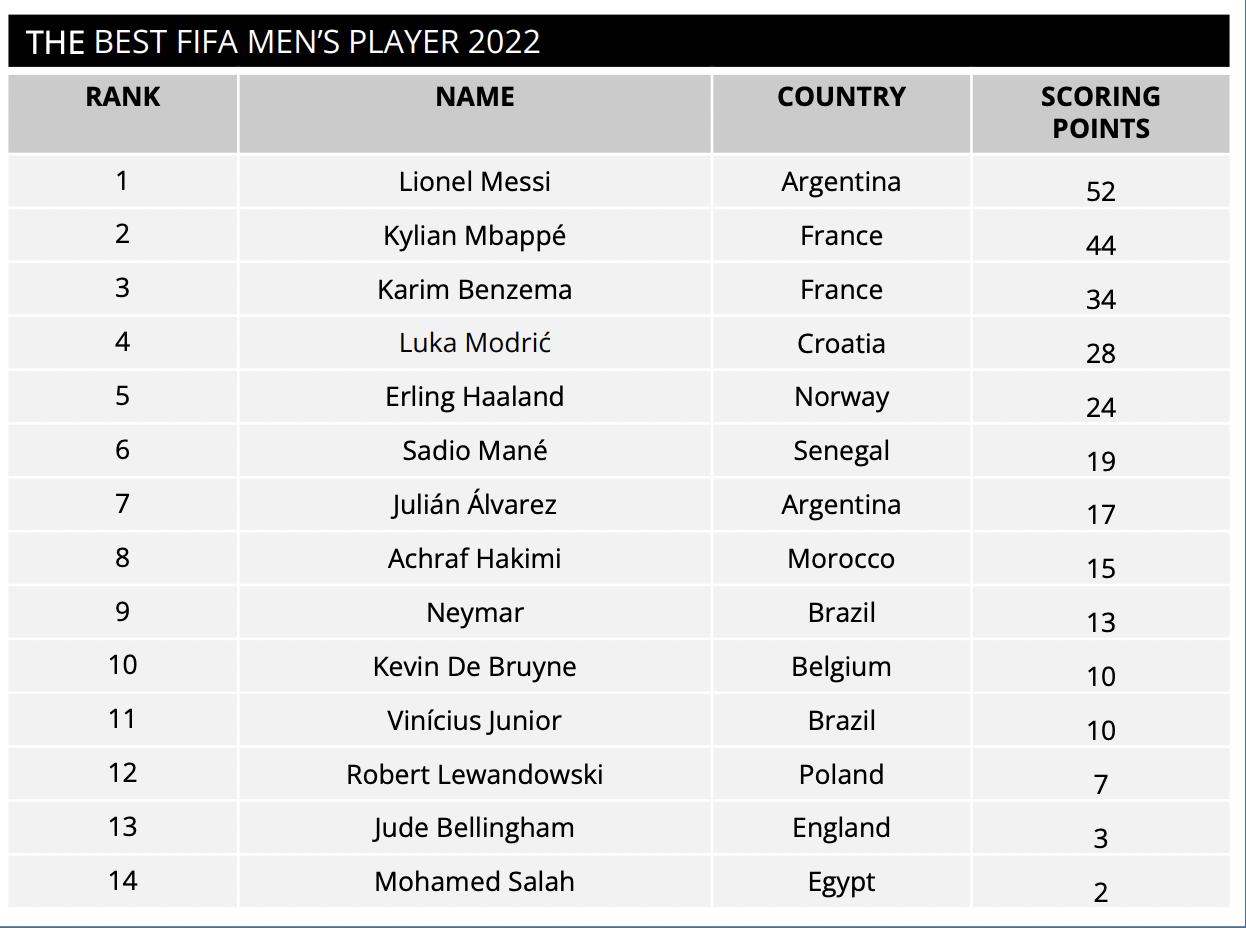The width and height of the screenshot is (1246, 928).
Task: Select Erling Haaland in the table
Action: click(475, 397)
